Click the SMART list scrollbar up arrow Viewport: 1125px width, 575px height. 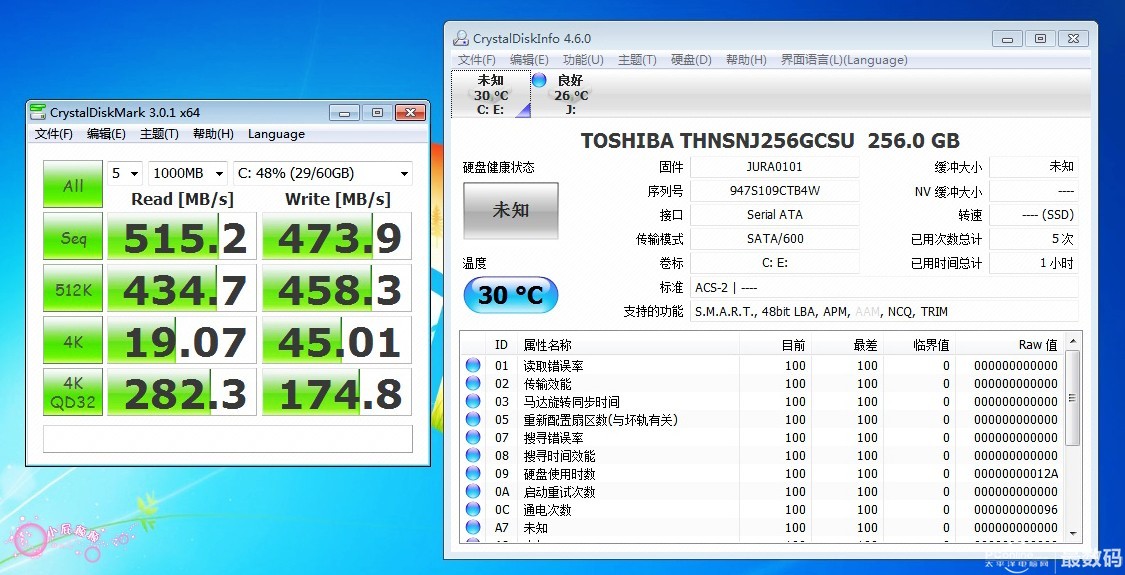point(1073,342)
